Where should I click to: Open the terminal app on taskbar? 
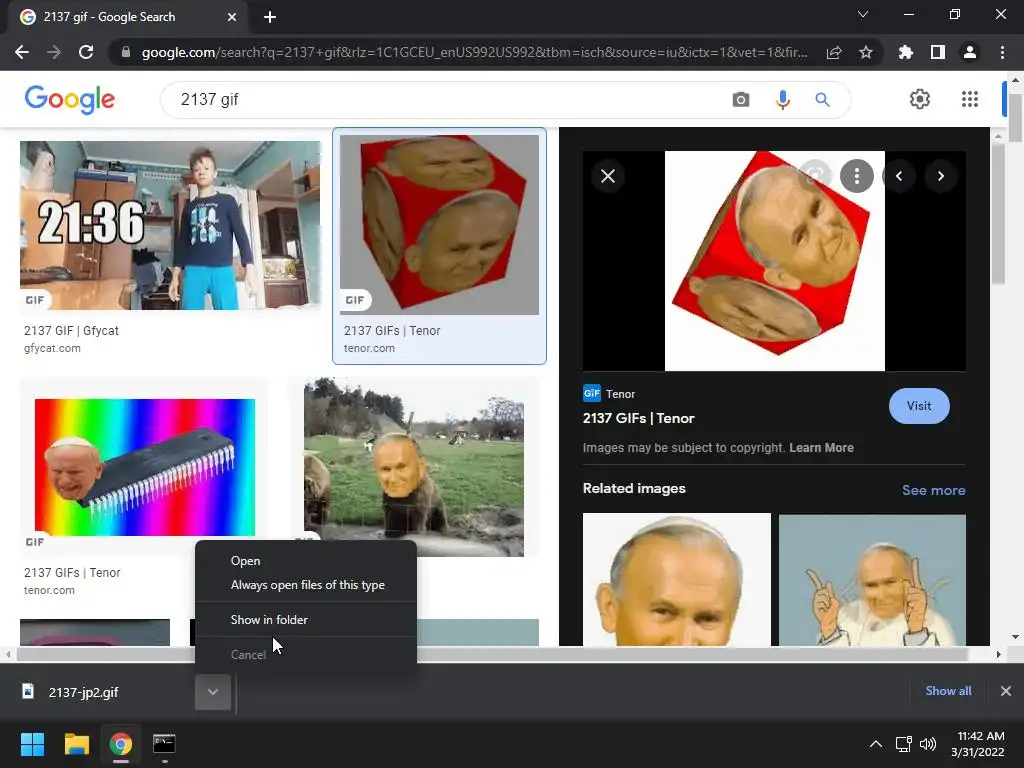pos(164,744)
